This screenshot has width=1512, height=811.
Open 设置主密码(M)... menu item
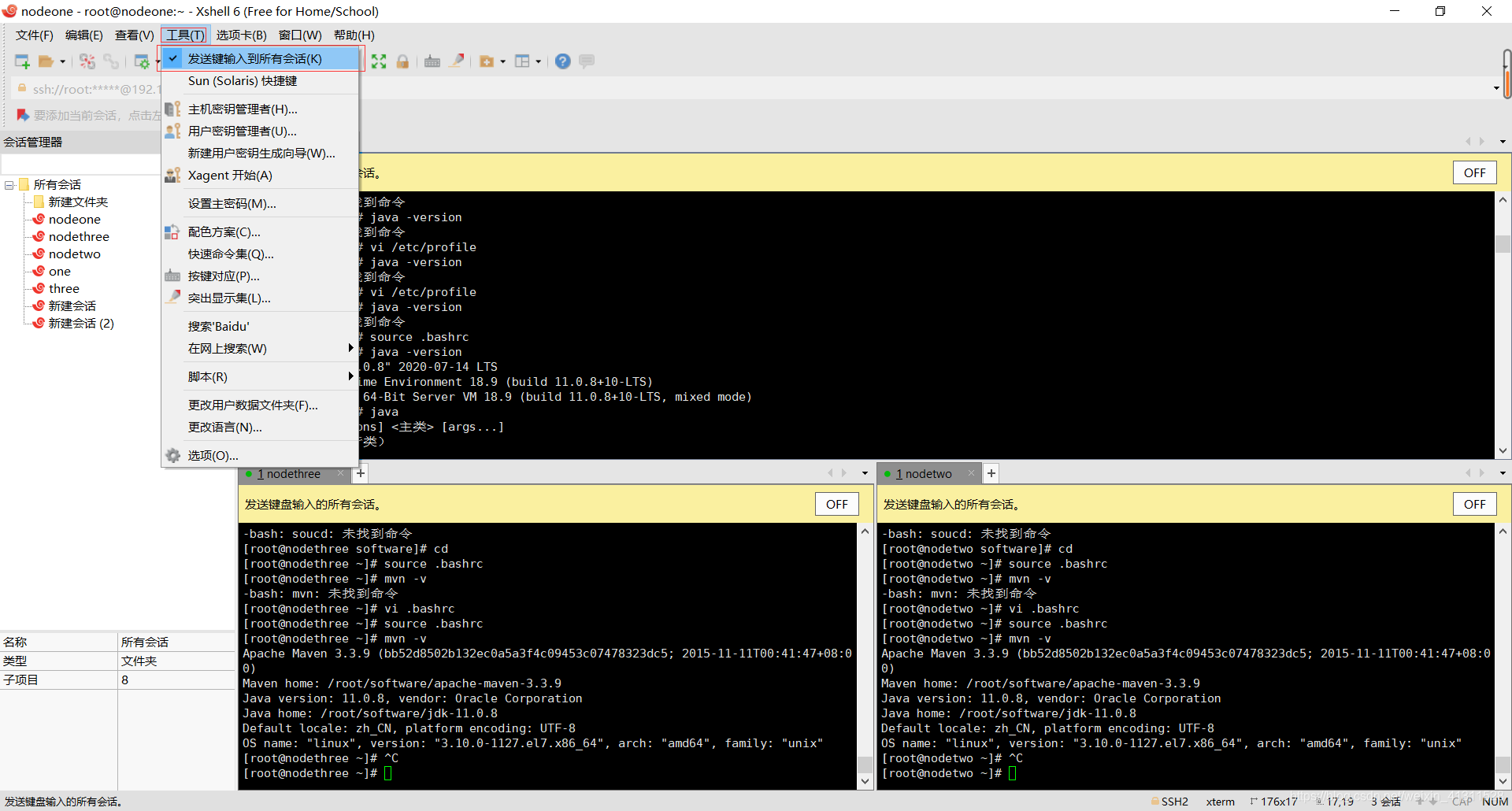click(x=261, y=204)
